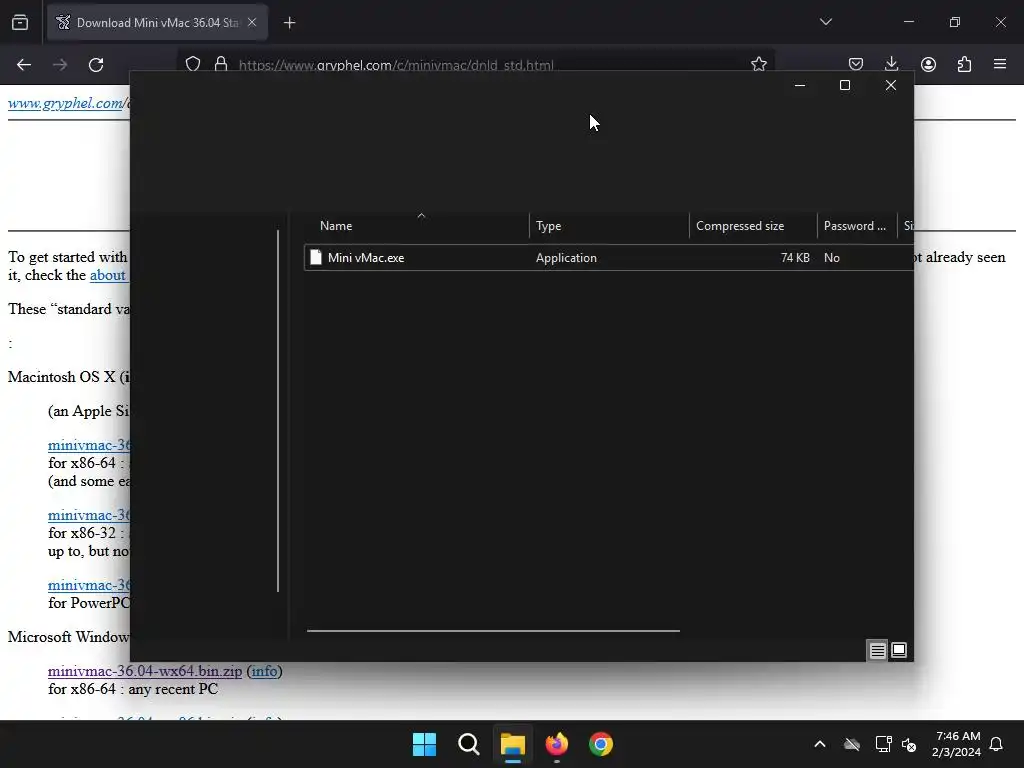Screen dimensions: 1024x768
Task: Download minivmac-36.04-wx64.bin.zip link
Action: click(145, 671)
